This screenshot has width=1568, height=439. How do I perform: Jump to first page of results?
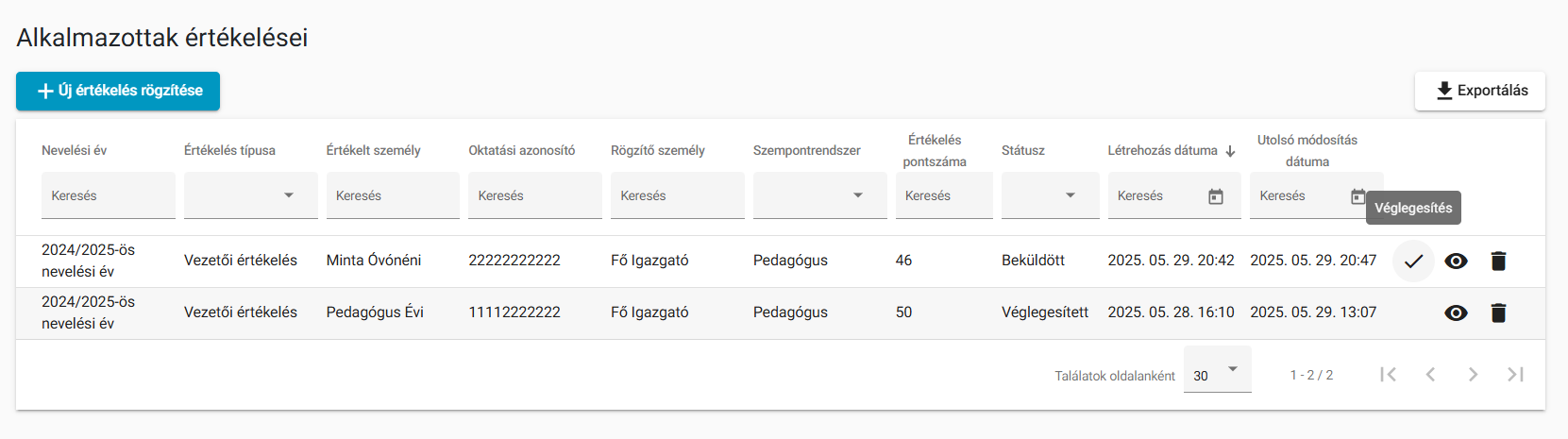click(x=1388, y=375)
